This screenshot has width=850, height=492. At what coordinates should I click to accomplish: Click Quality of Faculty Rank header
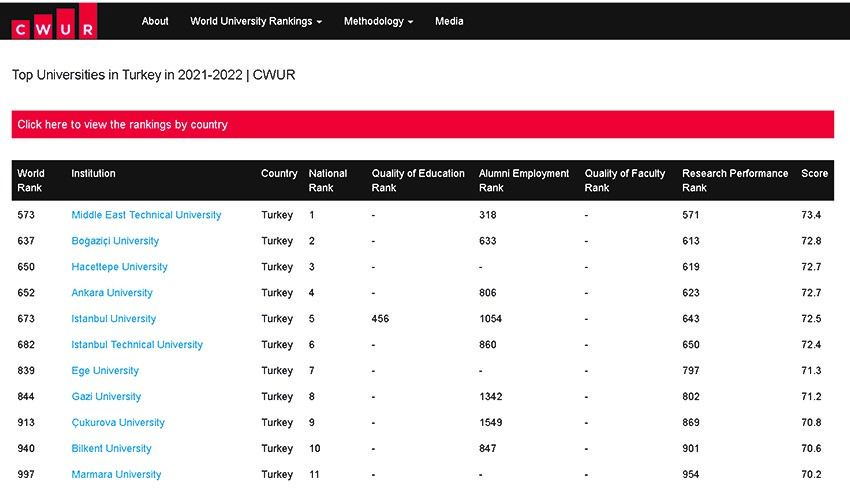tap(624, 180)
